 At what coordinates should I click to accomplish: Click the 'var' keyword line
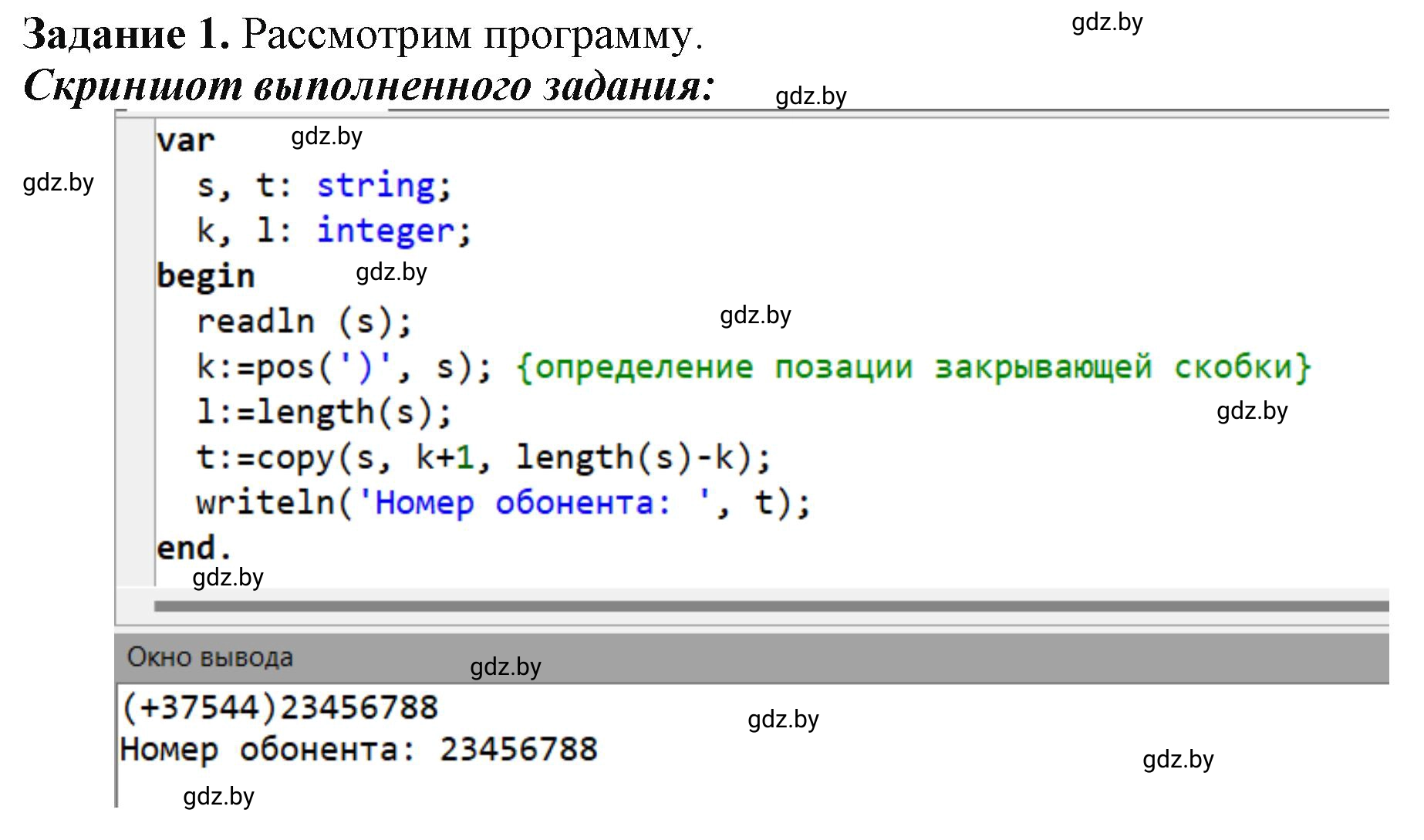[x=185, y=141]
